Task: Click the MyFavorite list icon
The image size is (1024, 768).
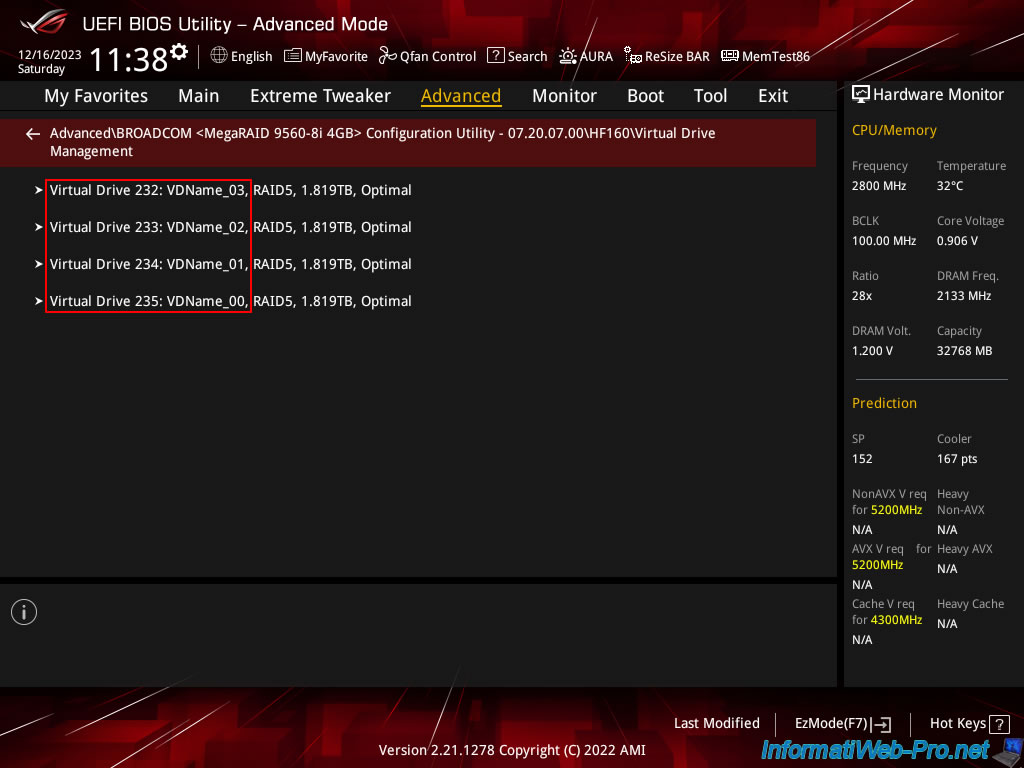Action: 293,56
